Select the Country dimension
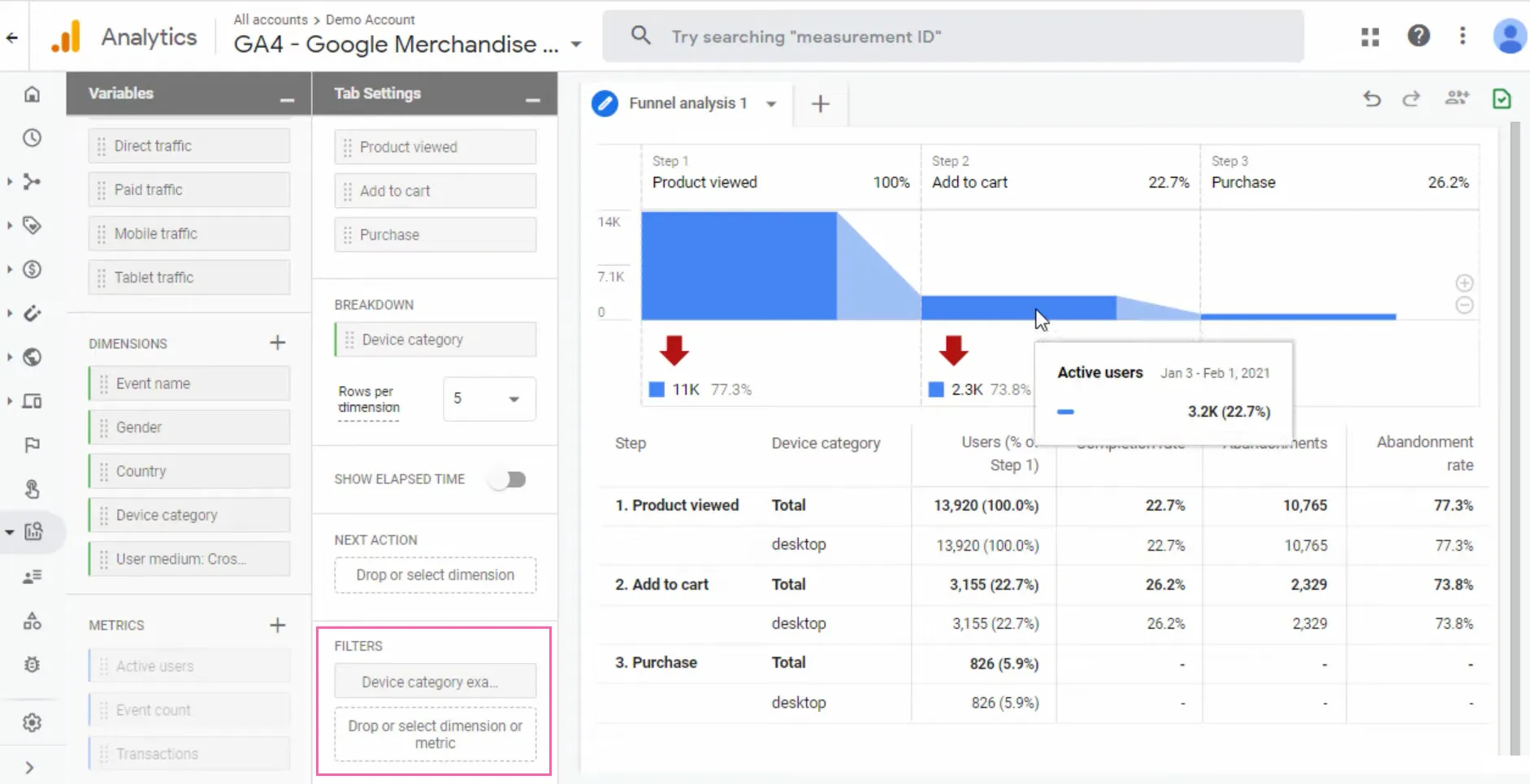Screen dimensions: 1530x784 click(x=189, y=471)
